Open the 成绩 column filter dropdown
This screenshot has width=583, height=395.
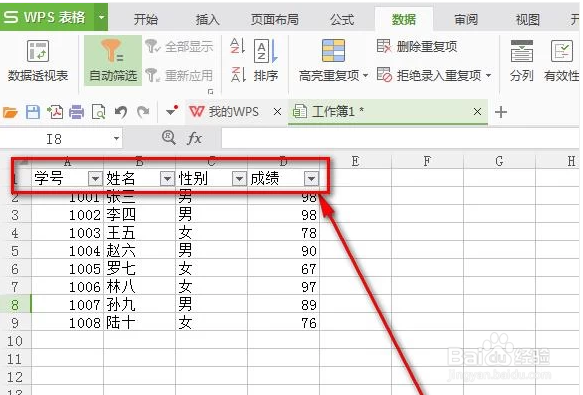click(x=311, y=179)
